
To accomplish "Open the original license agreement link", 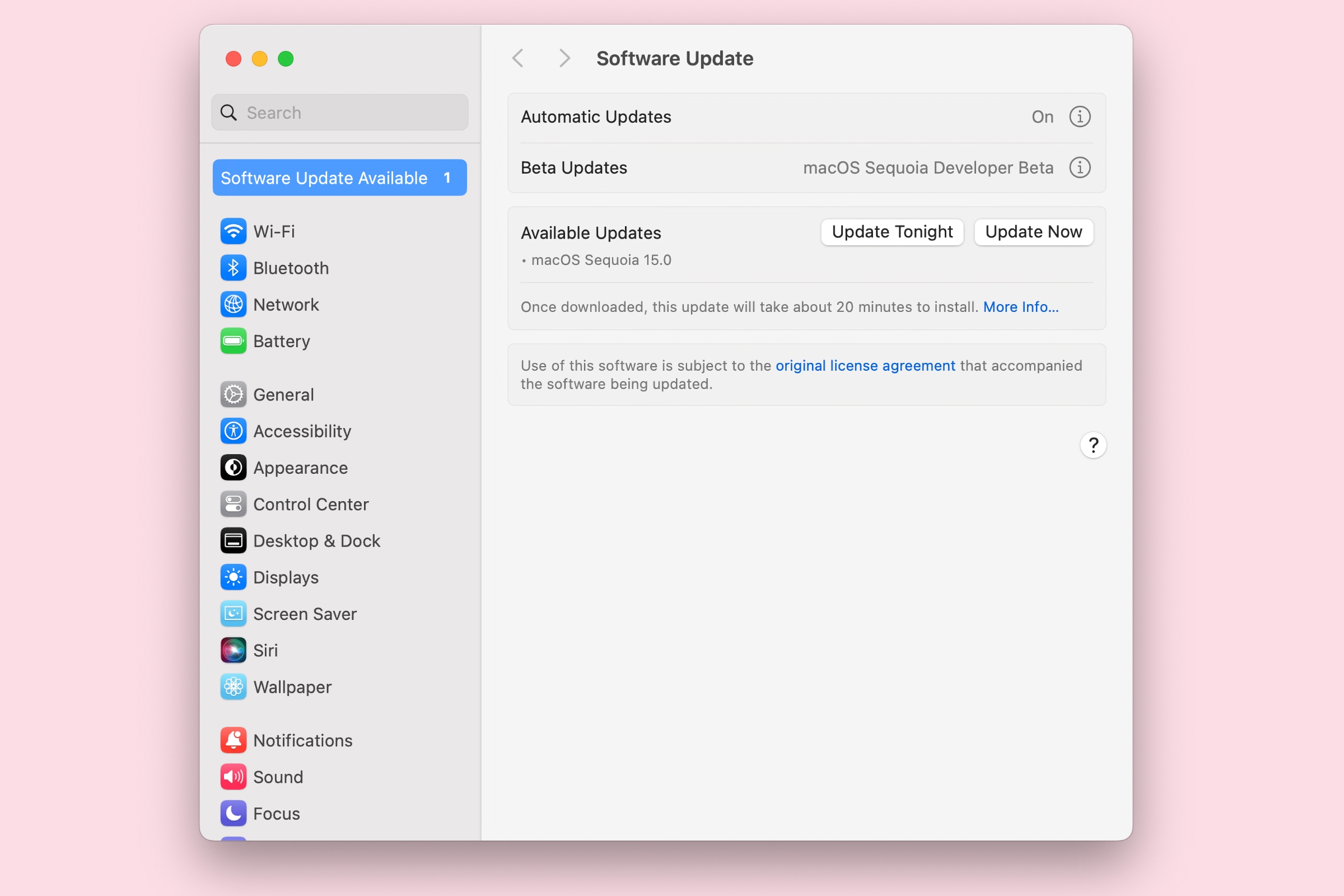I will 865,366.
